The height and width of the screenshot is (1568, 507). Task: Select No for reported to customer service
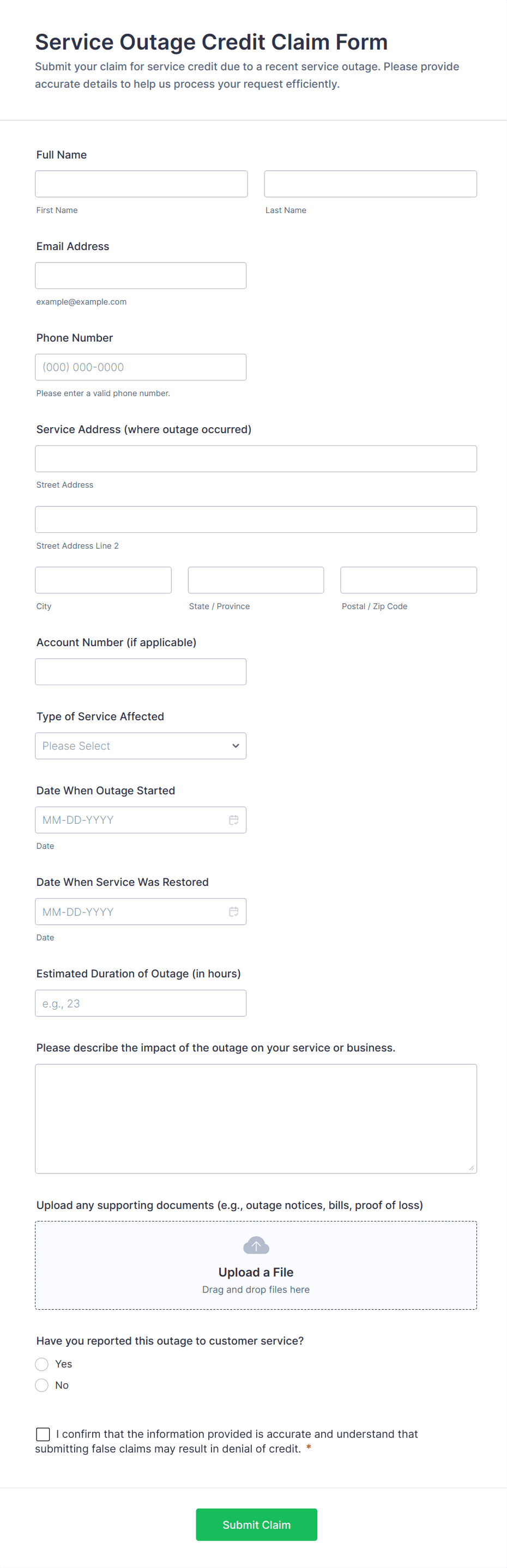pos(42,1385)
